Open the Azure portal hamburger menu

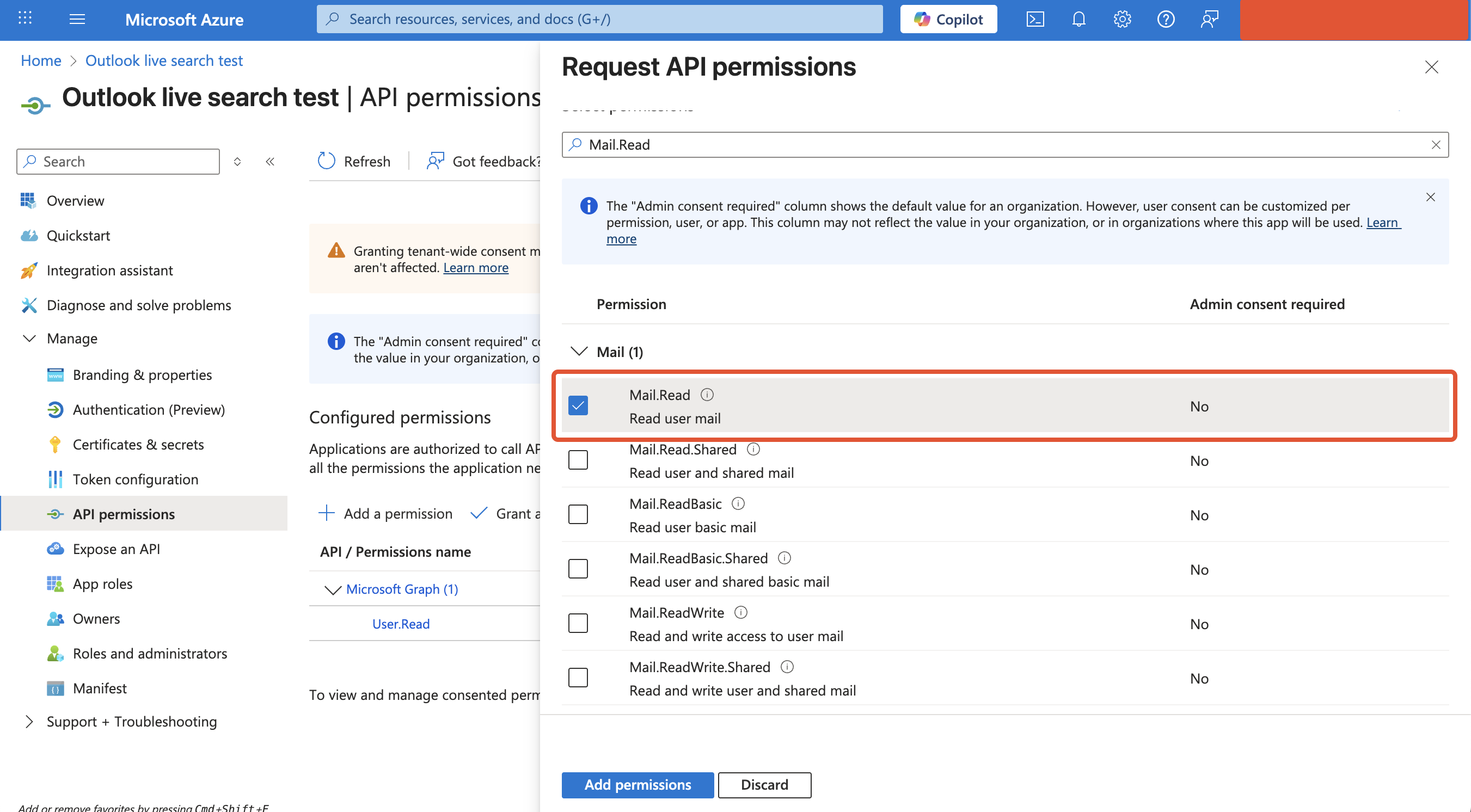[77, 20]
